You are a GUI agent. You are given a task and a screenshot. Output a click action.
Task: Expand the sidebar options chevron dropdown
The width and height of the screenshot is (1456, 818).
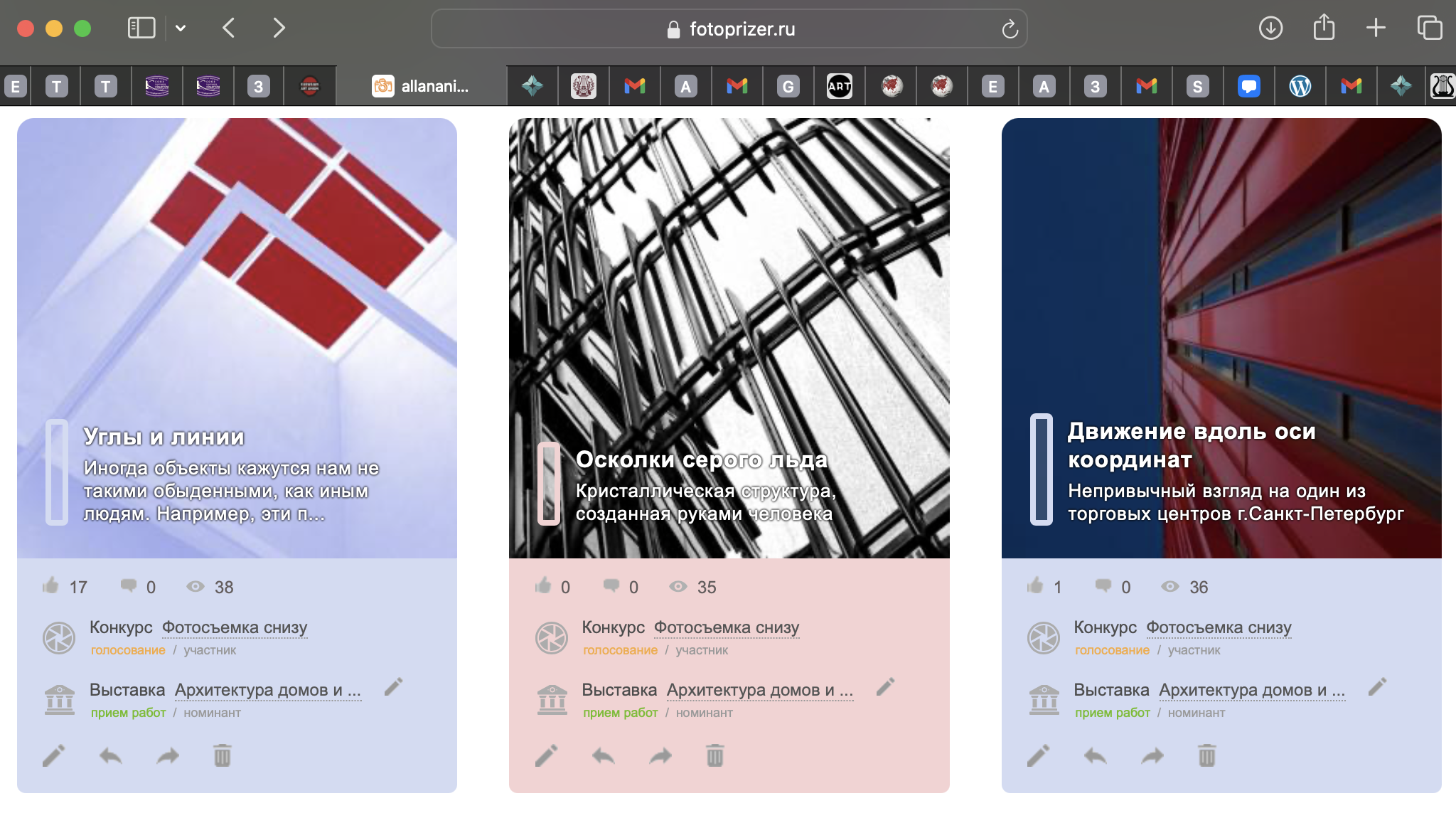click(x=181, y=28)
